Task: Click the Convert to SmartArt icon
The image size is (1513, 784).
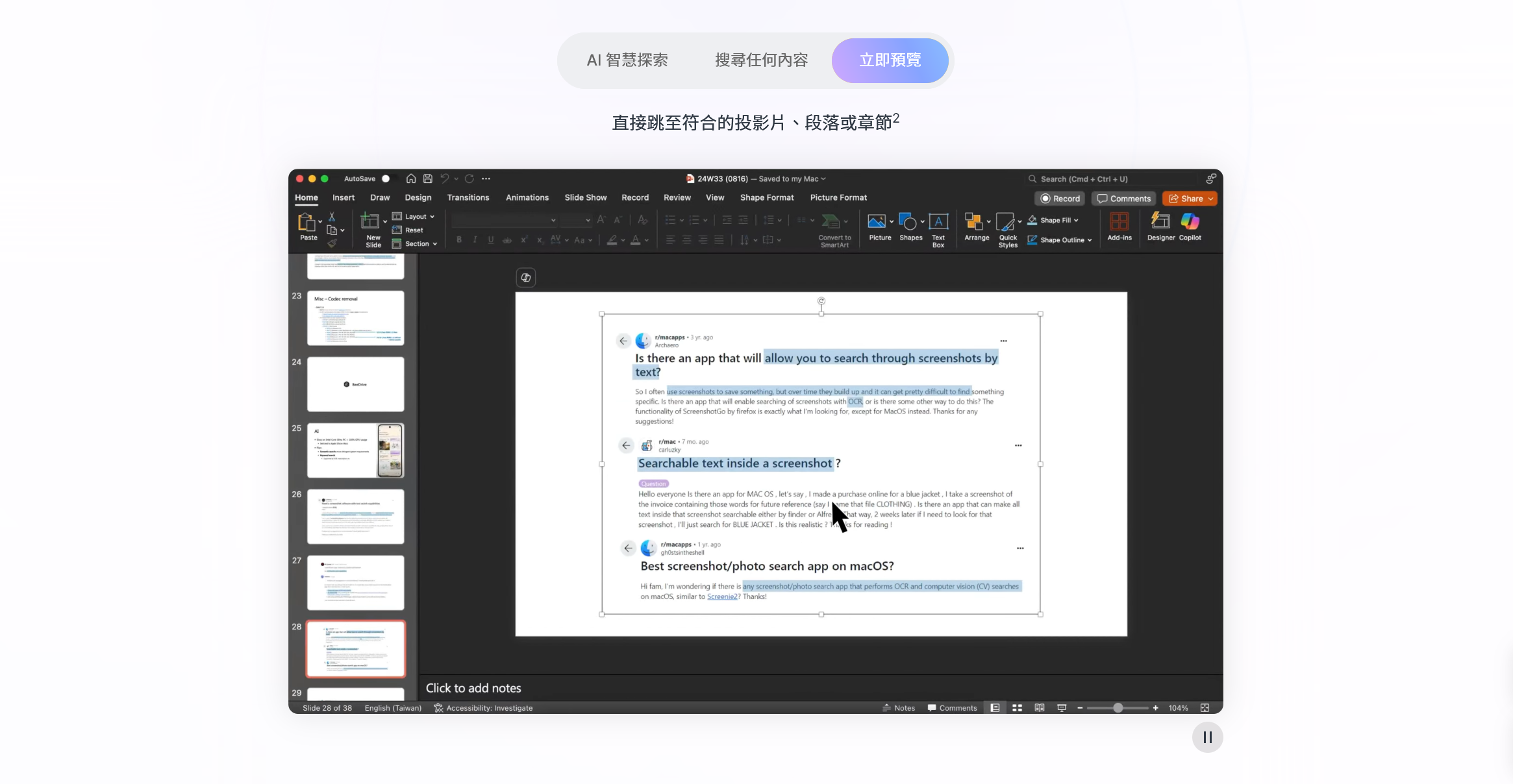Action: tap(831, 222)
